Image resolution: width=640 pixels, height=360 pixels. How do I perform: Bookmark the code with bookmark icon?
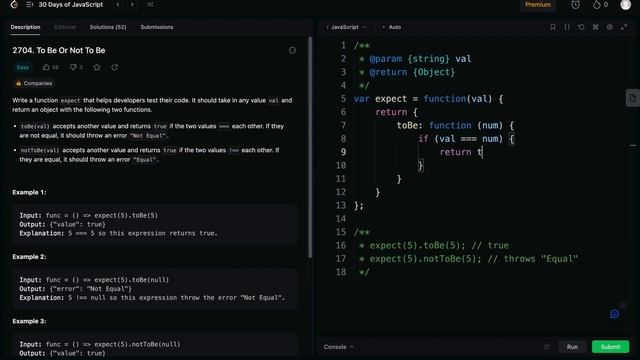tap(553, 27)
